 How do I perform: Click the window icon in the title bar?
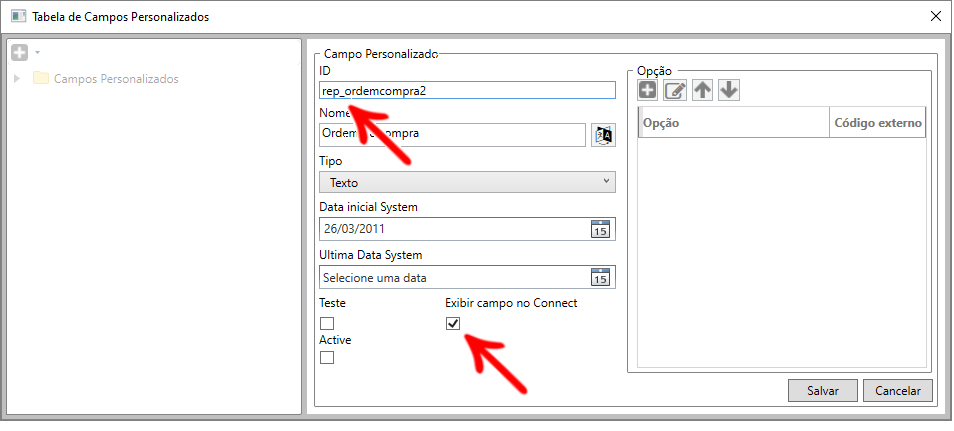19,16
